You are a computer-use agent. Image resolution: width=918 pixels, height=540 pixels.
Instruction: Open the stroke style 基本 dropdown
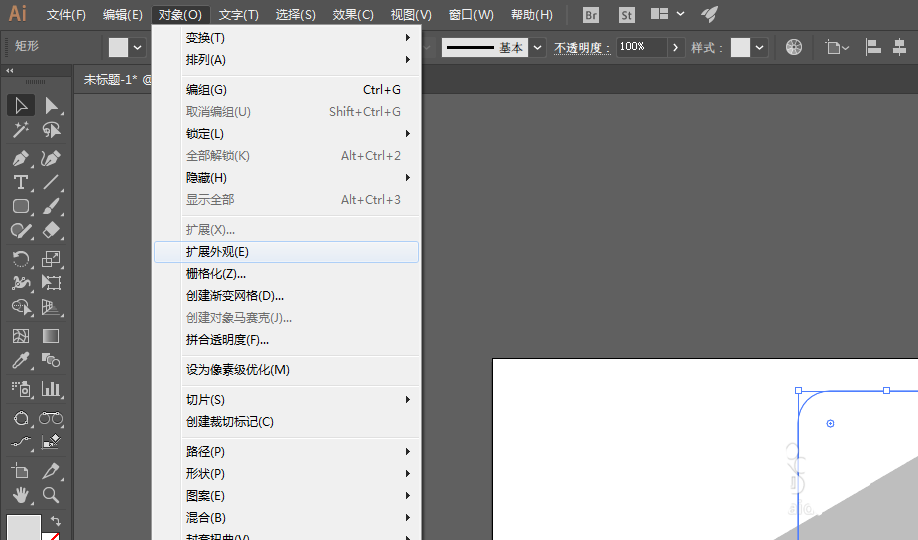[x=537, y=47]
